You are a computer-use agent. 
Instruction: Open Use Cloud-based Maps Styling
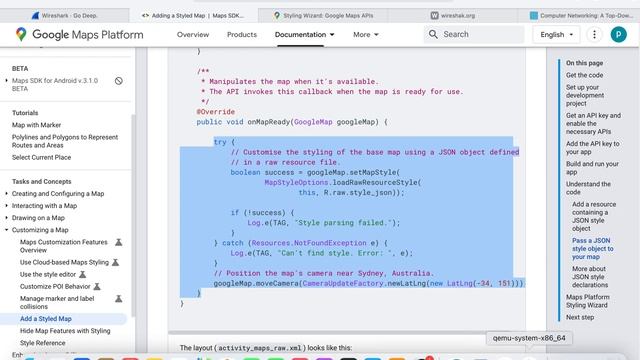pyautogui.click(x=64, y=262)
